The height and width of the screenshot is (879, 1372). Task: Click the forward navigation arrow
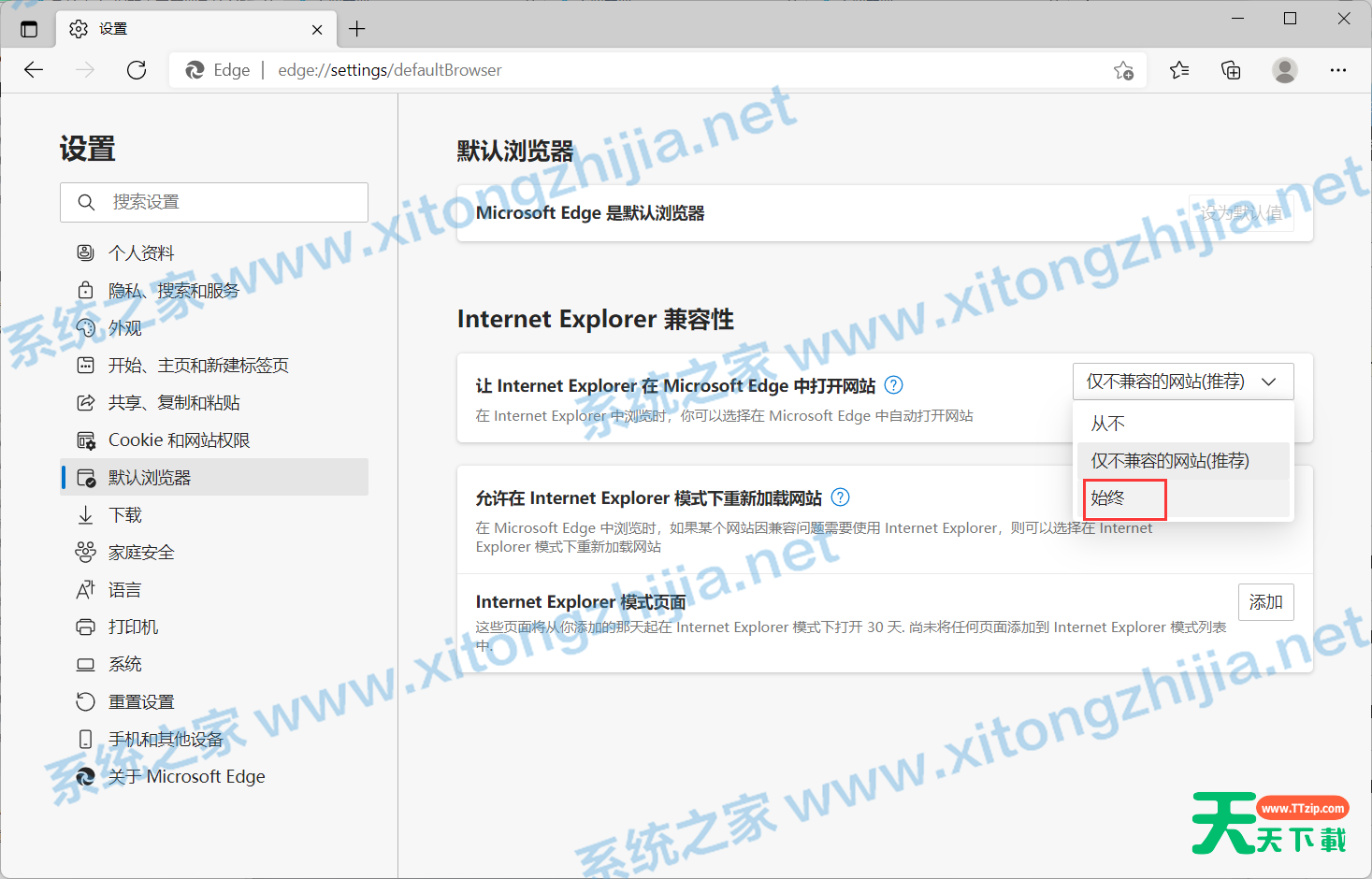click(85, 70)
